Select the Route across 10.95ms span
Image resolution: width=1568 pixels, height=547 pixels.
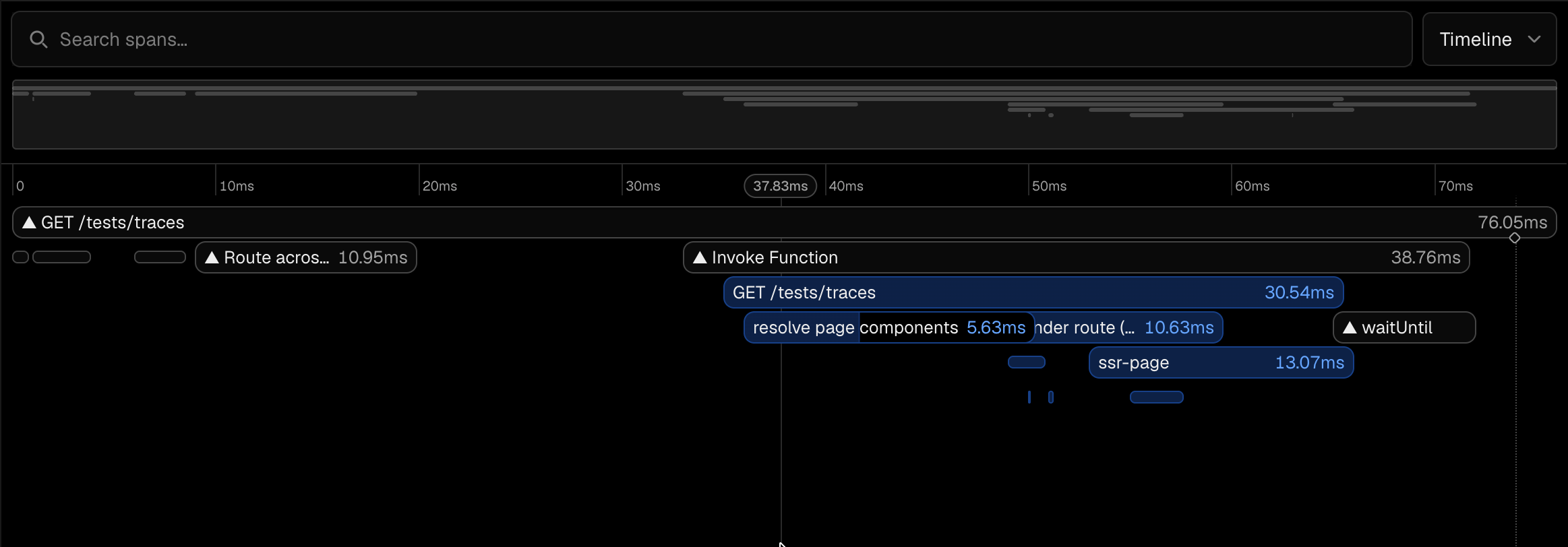306,257
